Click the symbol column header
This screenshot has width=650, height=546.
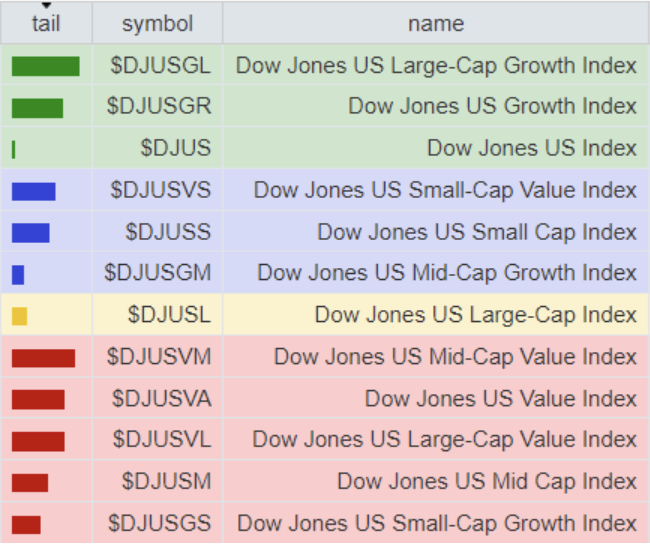157,23
